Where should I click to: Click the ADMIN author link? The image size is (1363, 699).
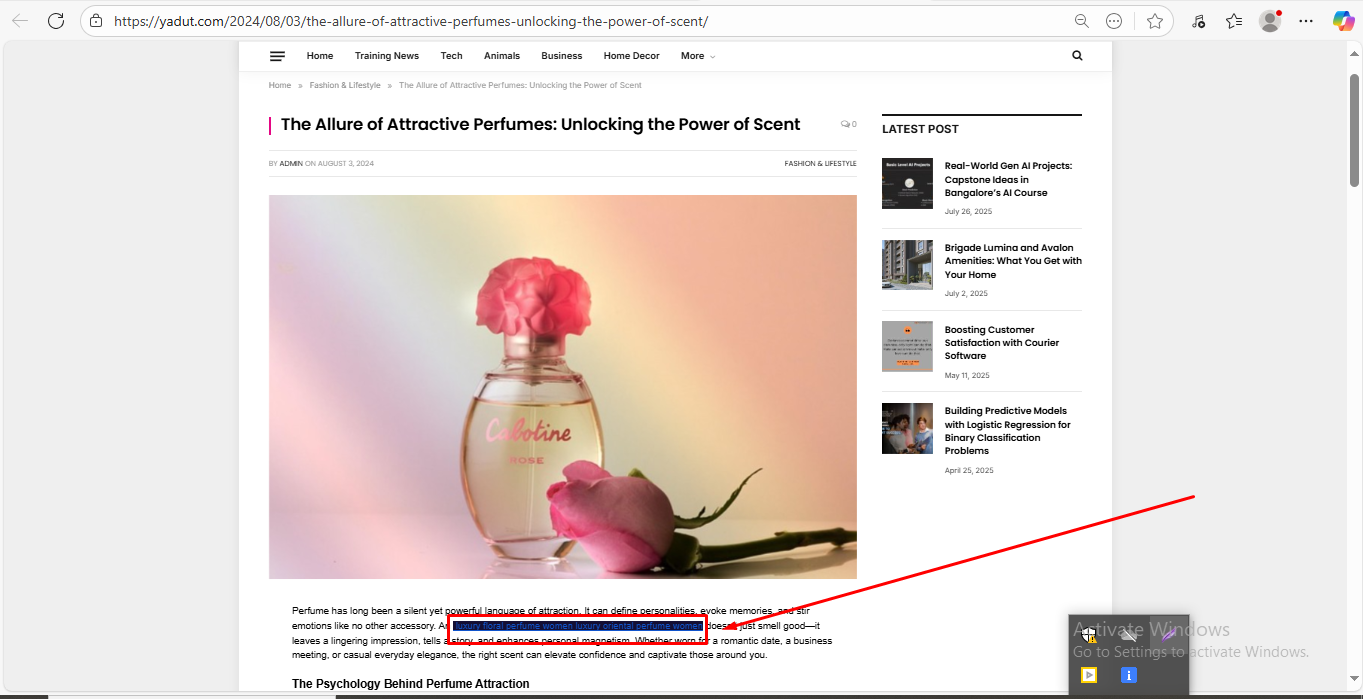point(291,163)
